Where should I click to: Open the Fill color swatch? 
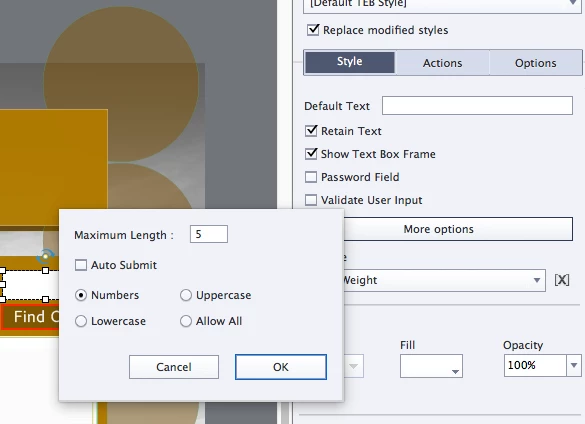431,366
